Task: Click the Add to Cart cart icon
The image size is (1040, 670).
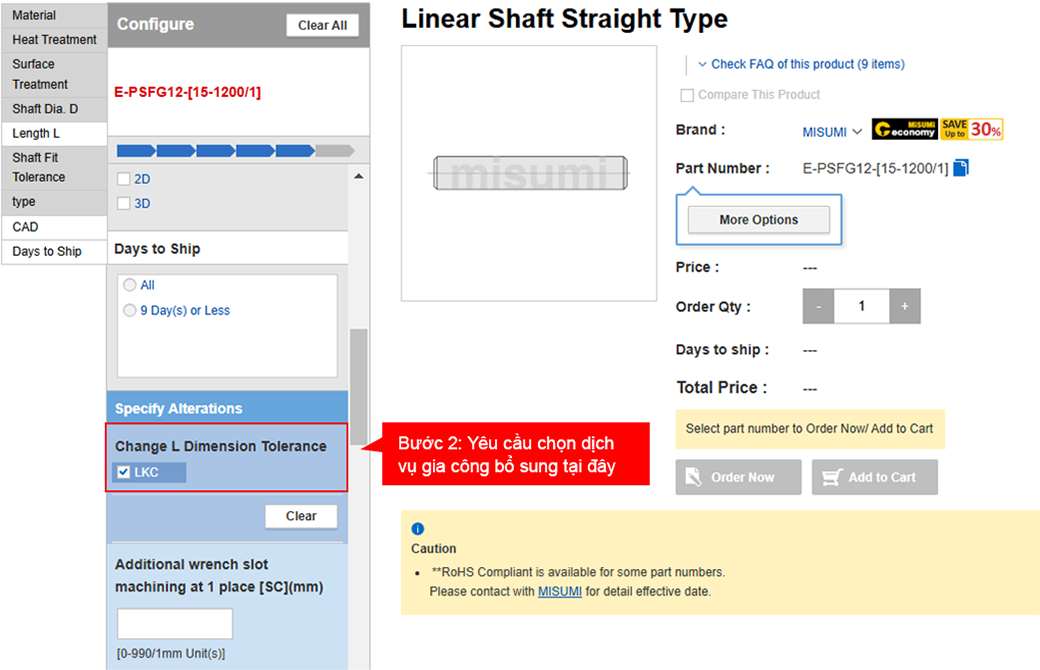Action: tap(831, 478)
